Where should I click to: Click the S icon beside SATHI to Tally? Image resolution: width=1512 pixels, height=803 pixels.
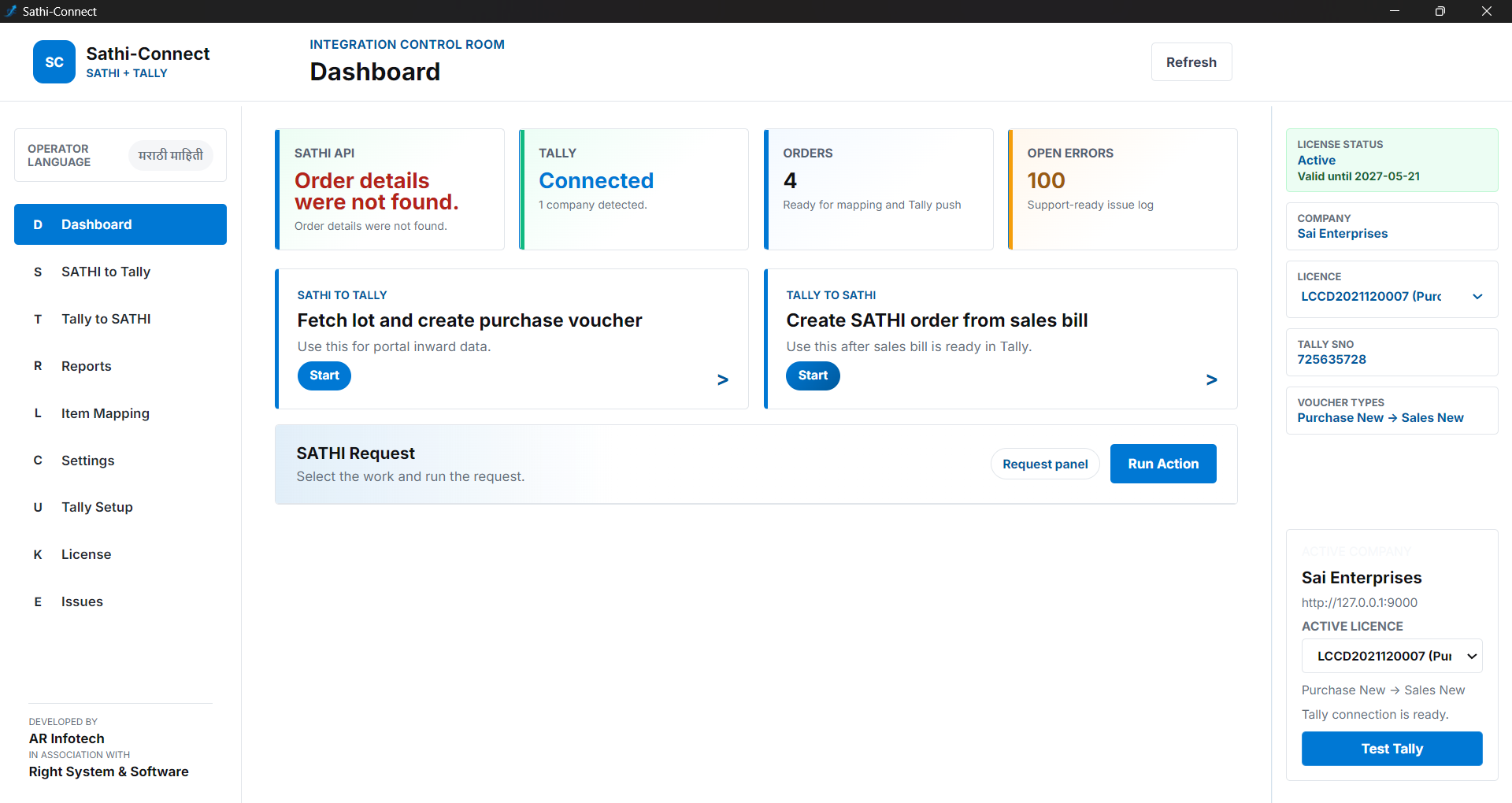(x=38, y=272)
